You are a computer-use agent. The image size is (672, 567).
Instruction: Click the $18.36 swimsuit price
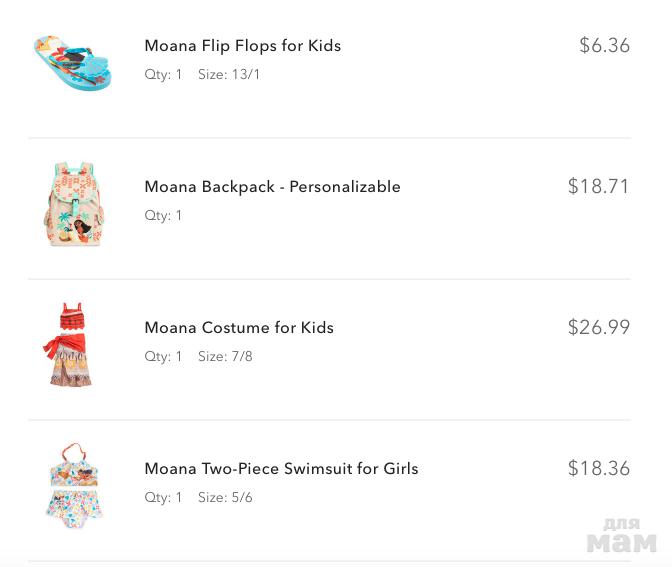coord(598,468)
